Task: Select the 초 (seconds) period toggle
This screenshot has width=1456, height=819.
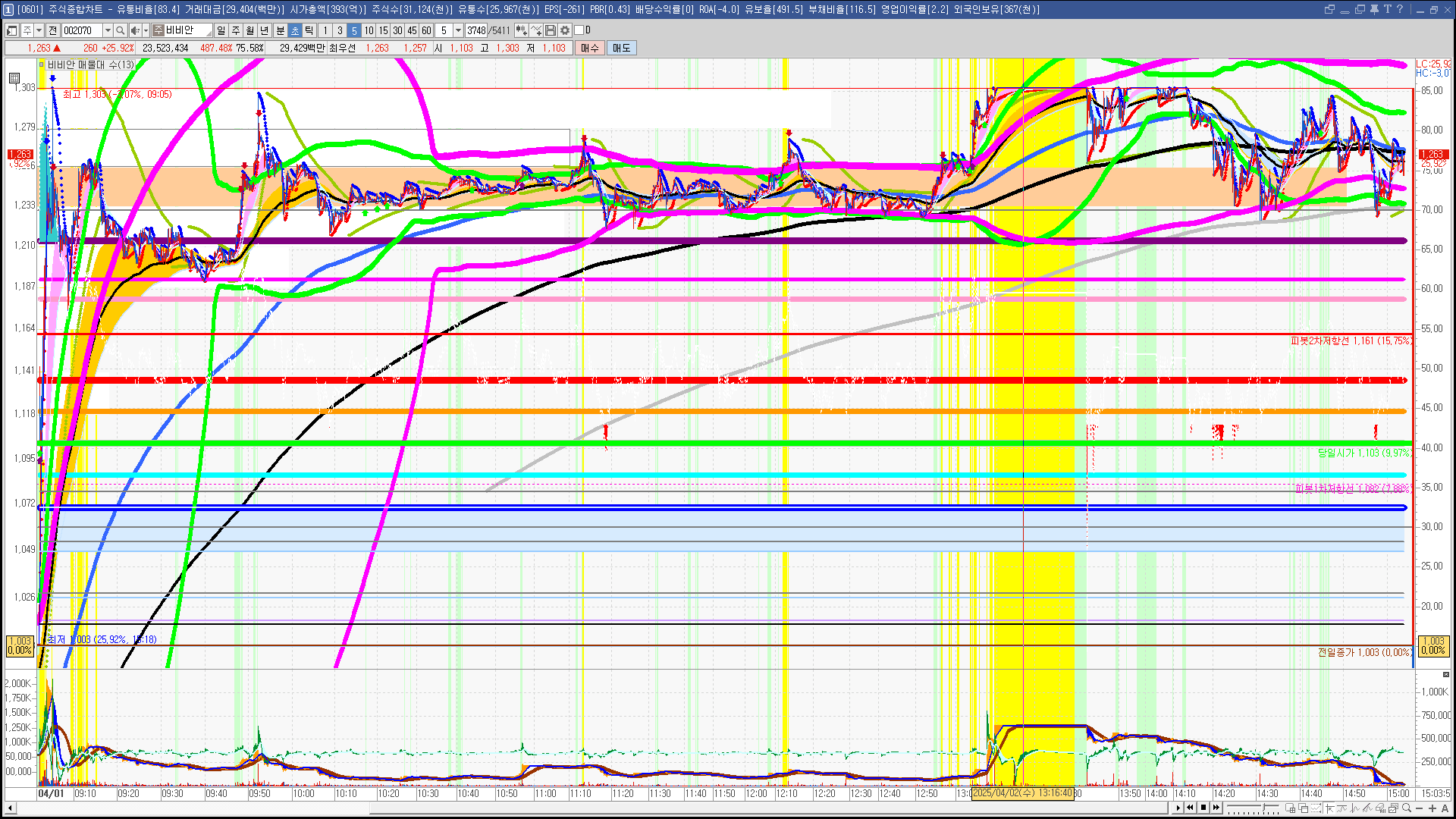Action: coord(295,30)
